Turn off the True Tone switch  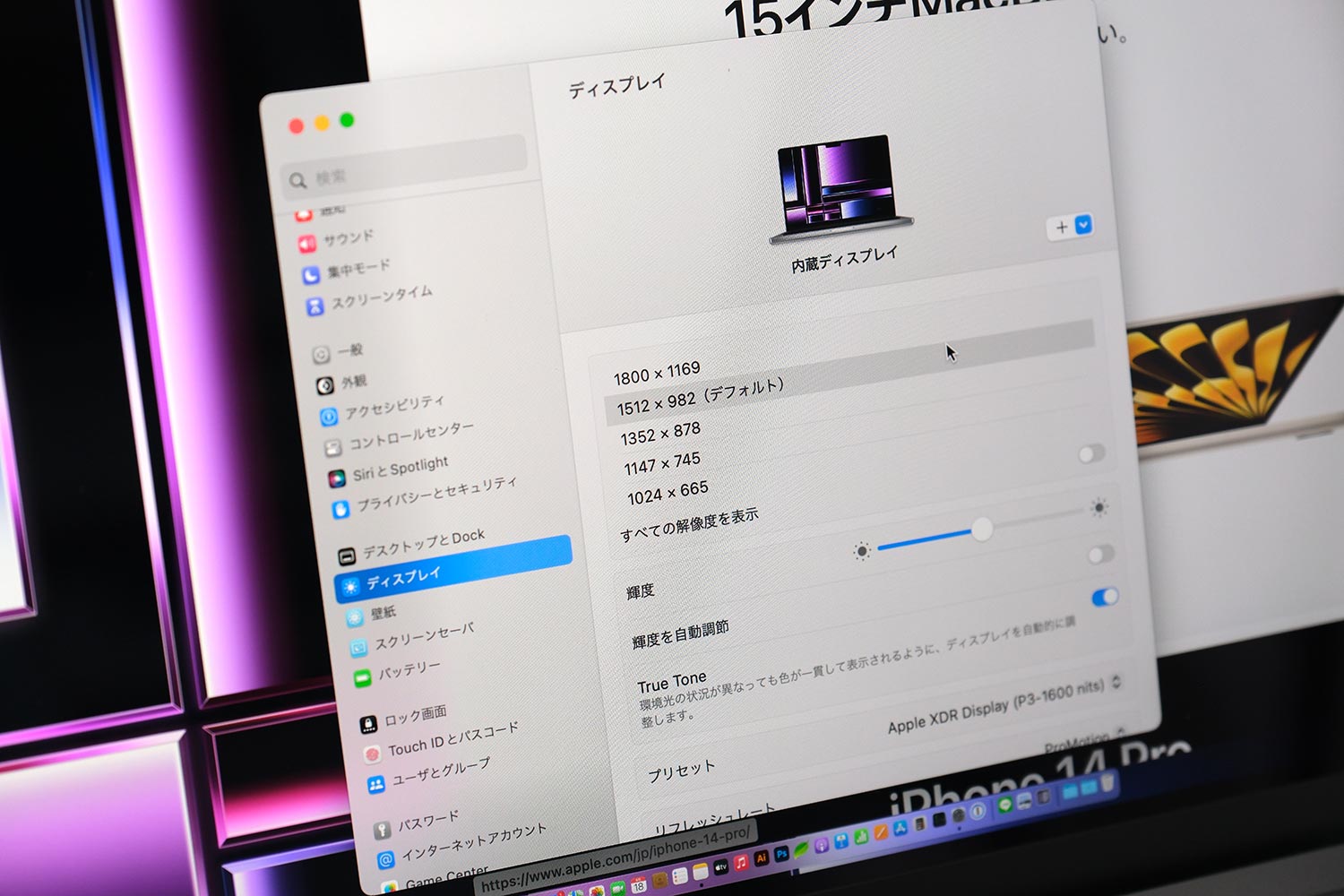[x=1106, y=597]
